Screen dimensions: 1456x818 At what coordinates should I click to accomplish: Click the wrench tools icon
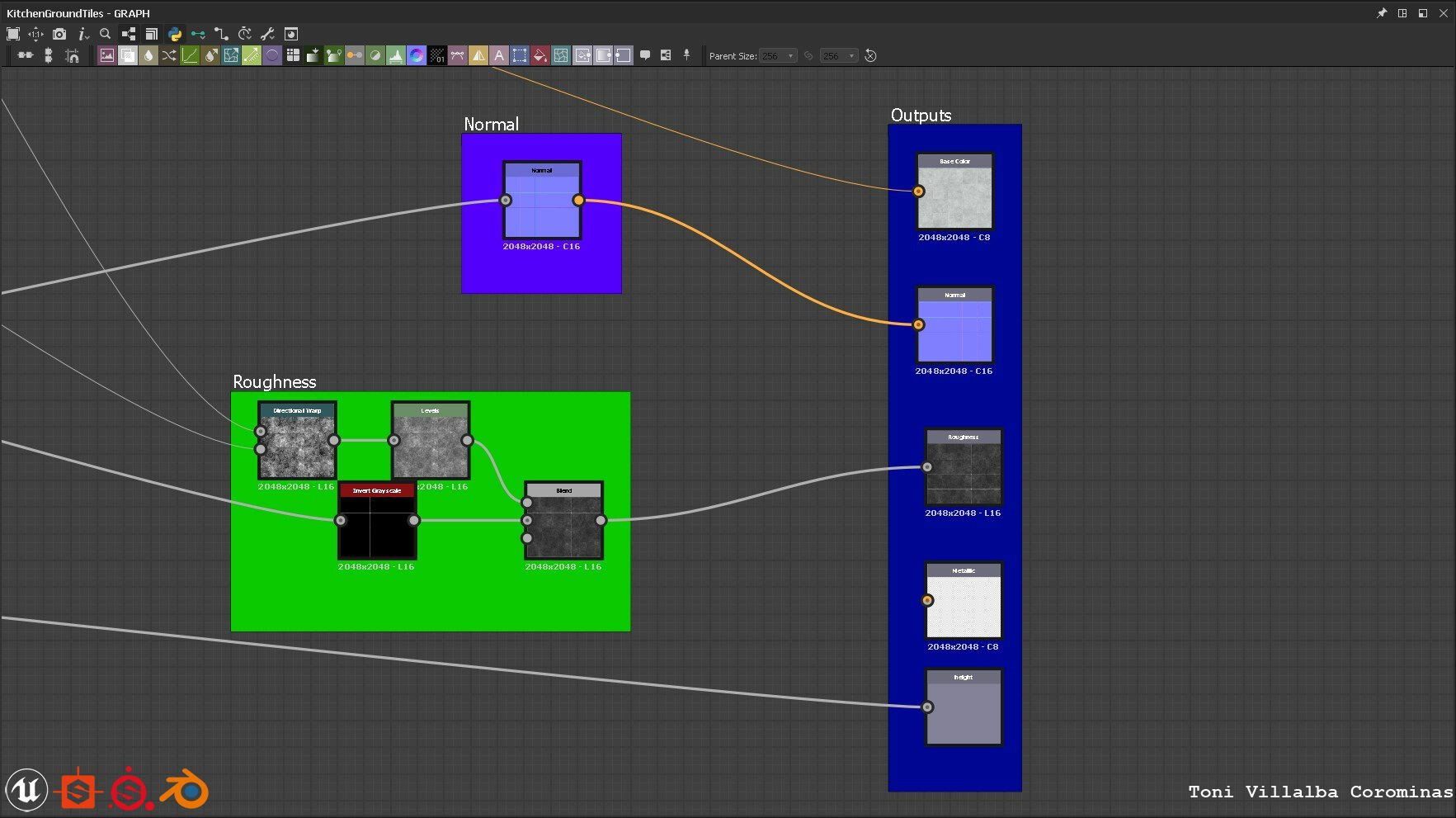point(267,34)
